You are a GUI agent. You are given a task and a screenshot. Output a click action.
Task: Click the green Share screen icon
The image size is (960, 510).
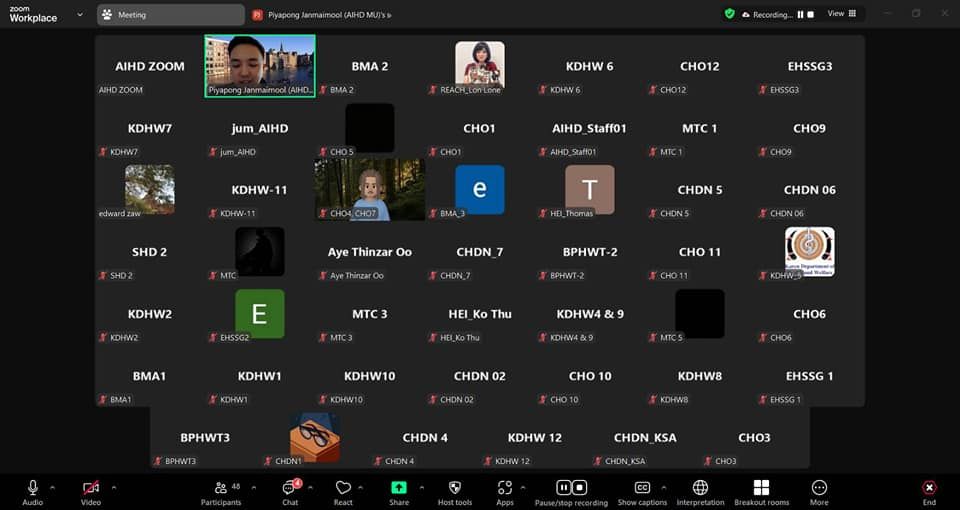click(399, 489)
